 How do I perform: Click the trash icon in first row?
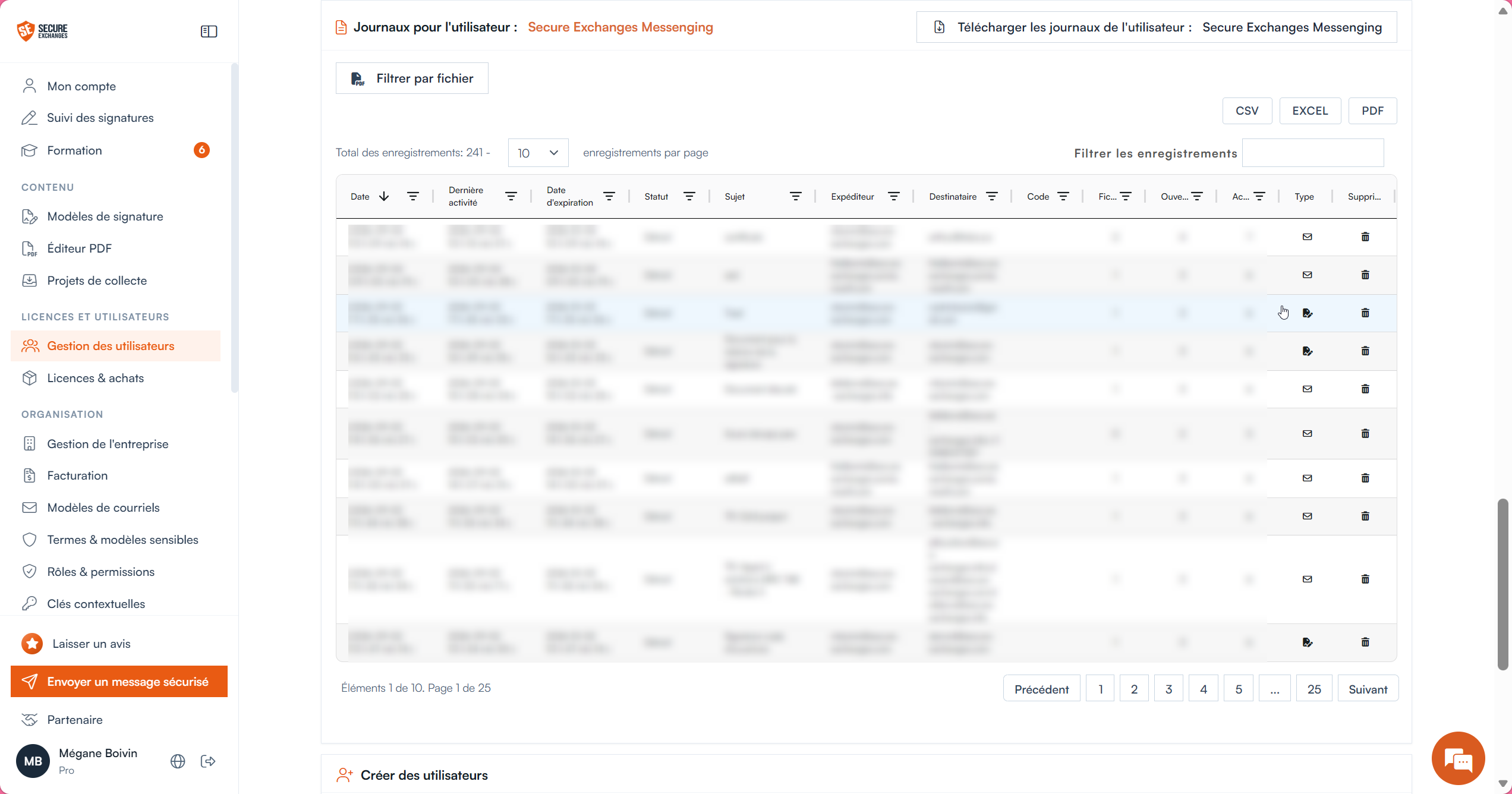[1365, 237]
